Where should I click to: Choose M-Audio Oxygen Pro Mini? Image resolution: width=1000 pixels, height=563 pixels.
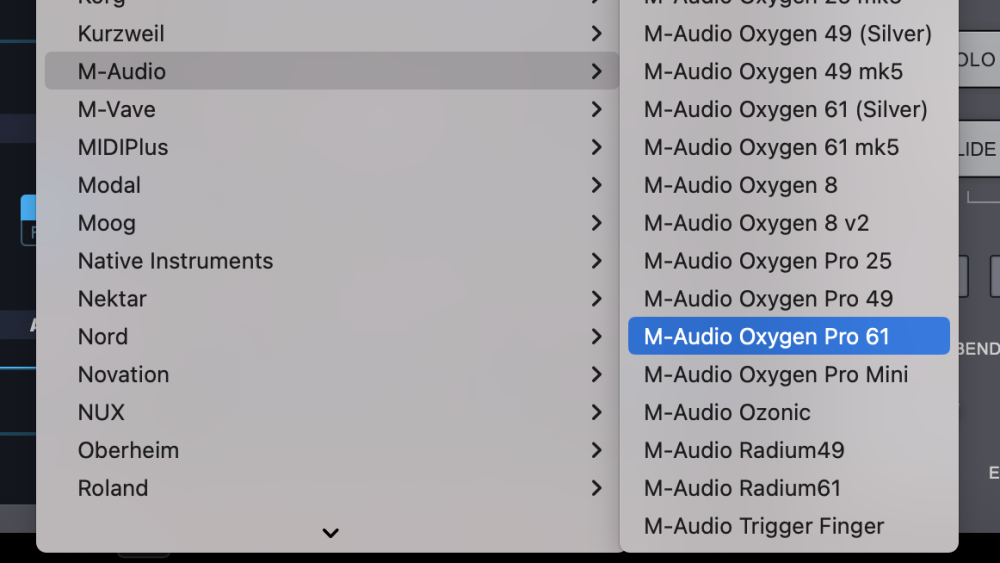776,374
